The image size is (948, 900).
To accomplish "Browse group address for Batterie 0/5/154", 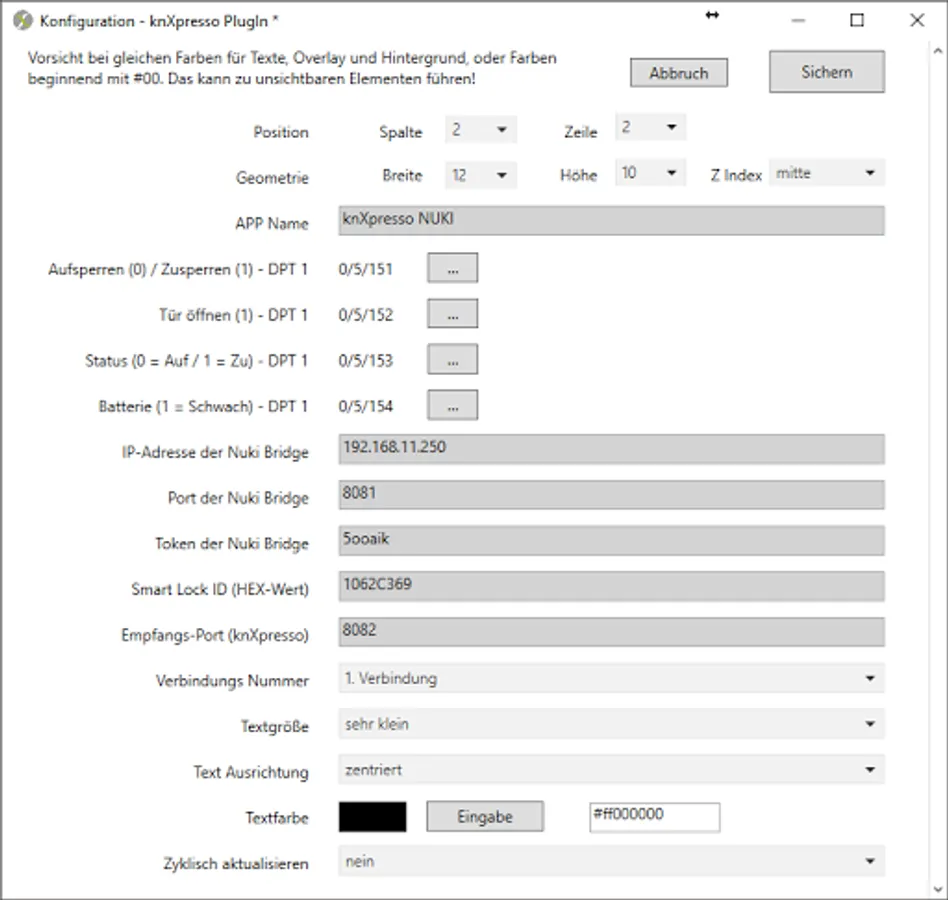I will point(452,405).
